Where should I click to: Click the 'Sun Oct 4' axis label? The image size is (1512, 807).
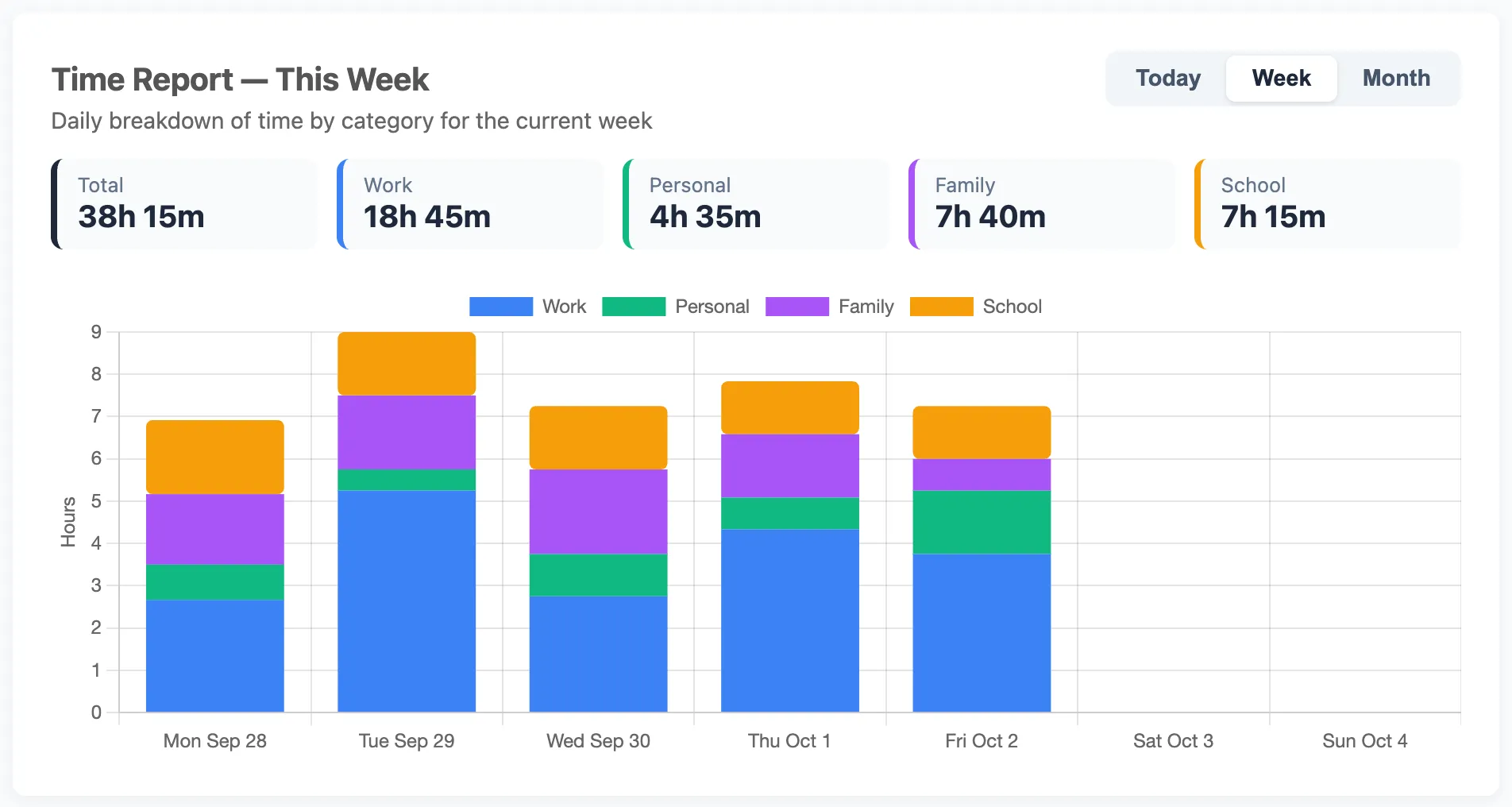1365,741
